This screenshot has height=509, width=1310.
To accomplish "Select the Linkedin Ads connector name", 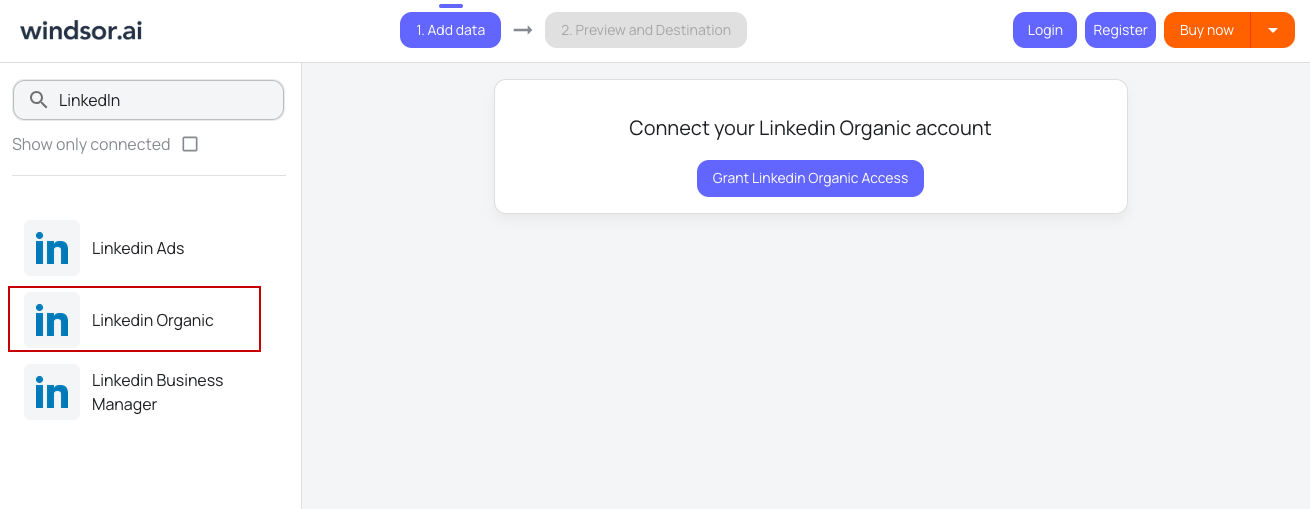I will [138, 248].
